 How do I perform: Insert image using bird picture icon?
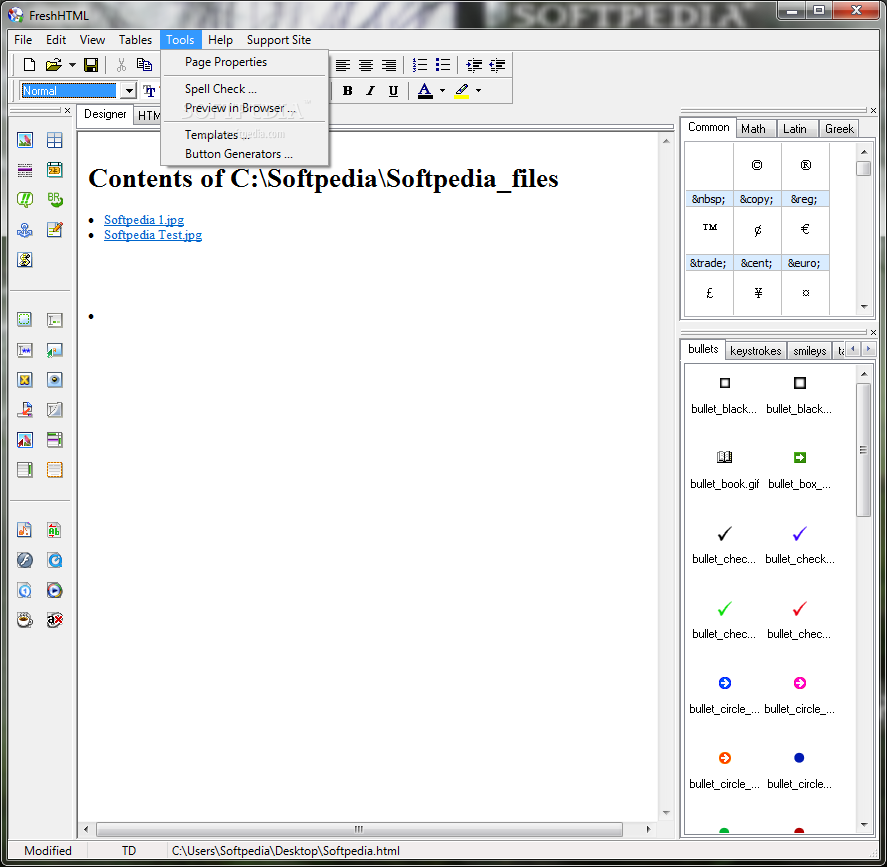point(25,140)
